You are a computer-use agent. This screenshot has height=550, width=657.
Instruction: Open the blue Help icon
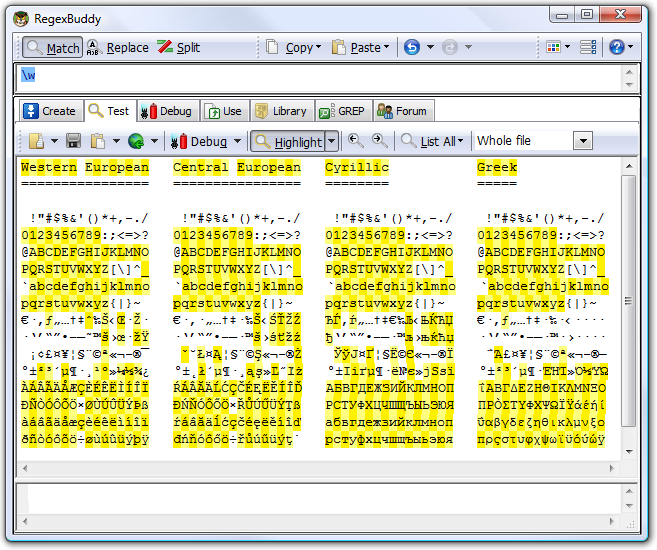617,47
